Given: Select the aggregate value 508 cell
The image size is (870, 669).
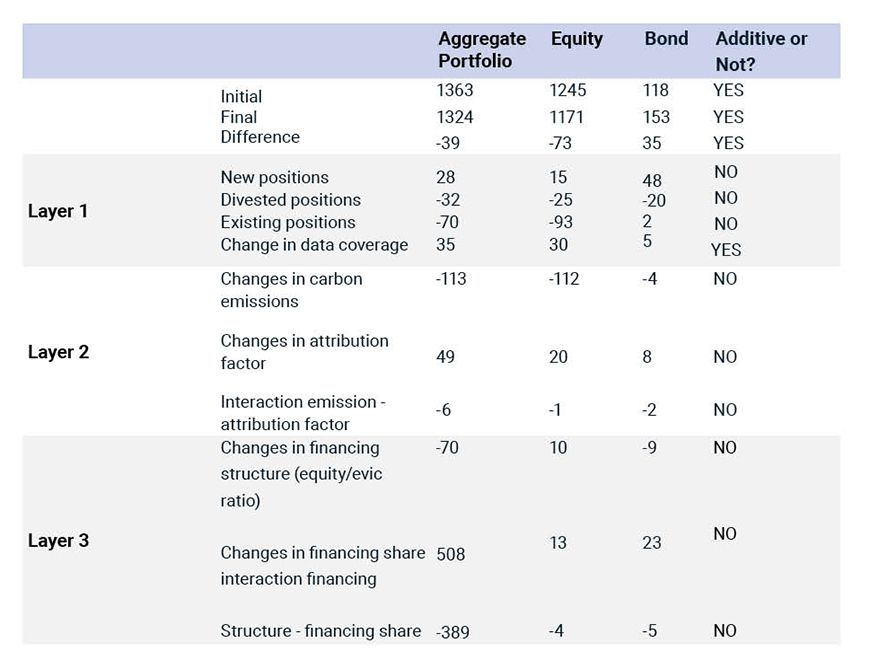Looking at the screenshot, I should [x=451, y=554].
